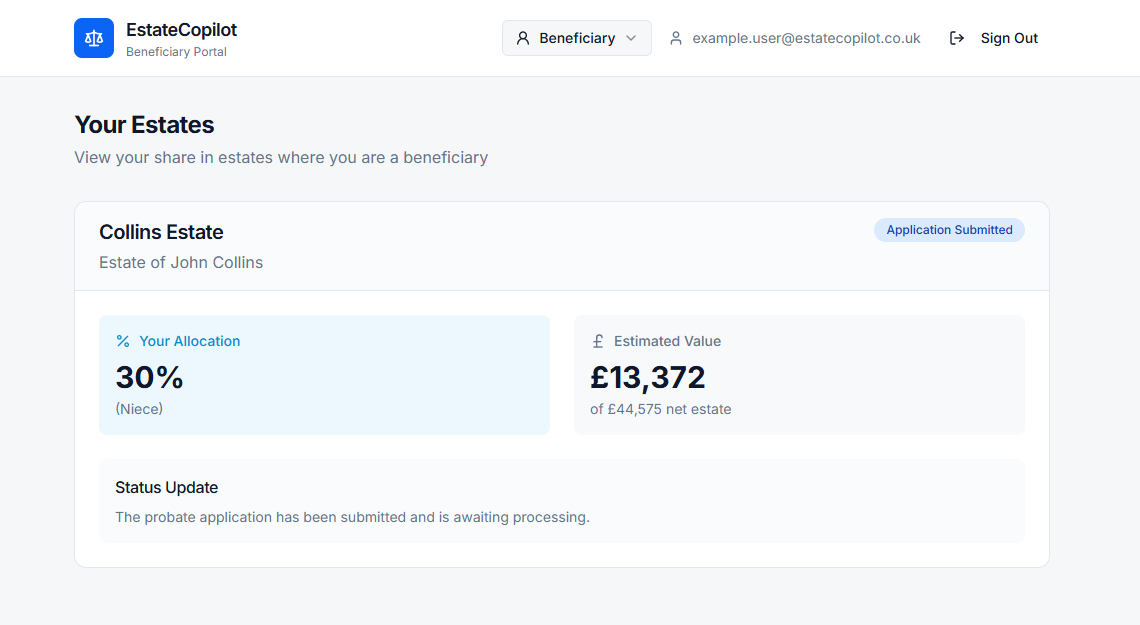Select the profile icon beside the user email
The height and width of the screenshot is (625, 1140).
[x=676, y=37]
